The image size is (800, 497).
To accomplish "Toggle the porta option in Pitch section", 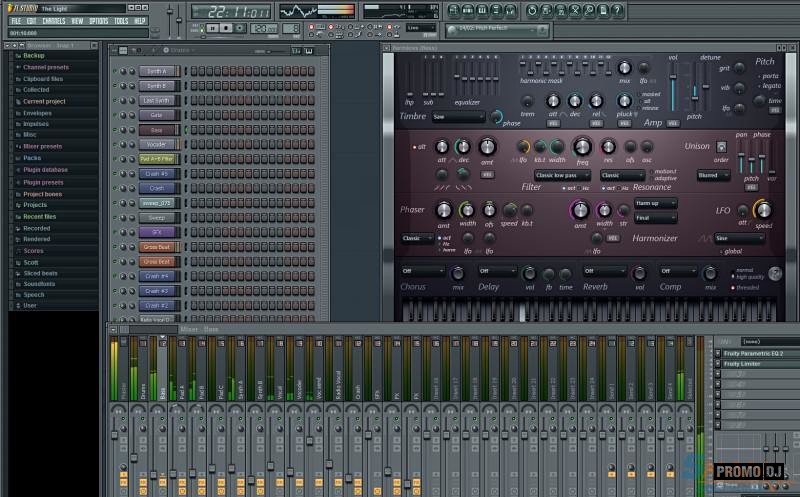I will click(768, 76).
